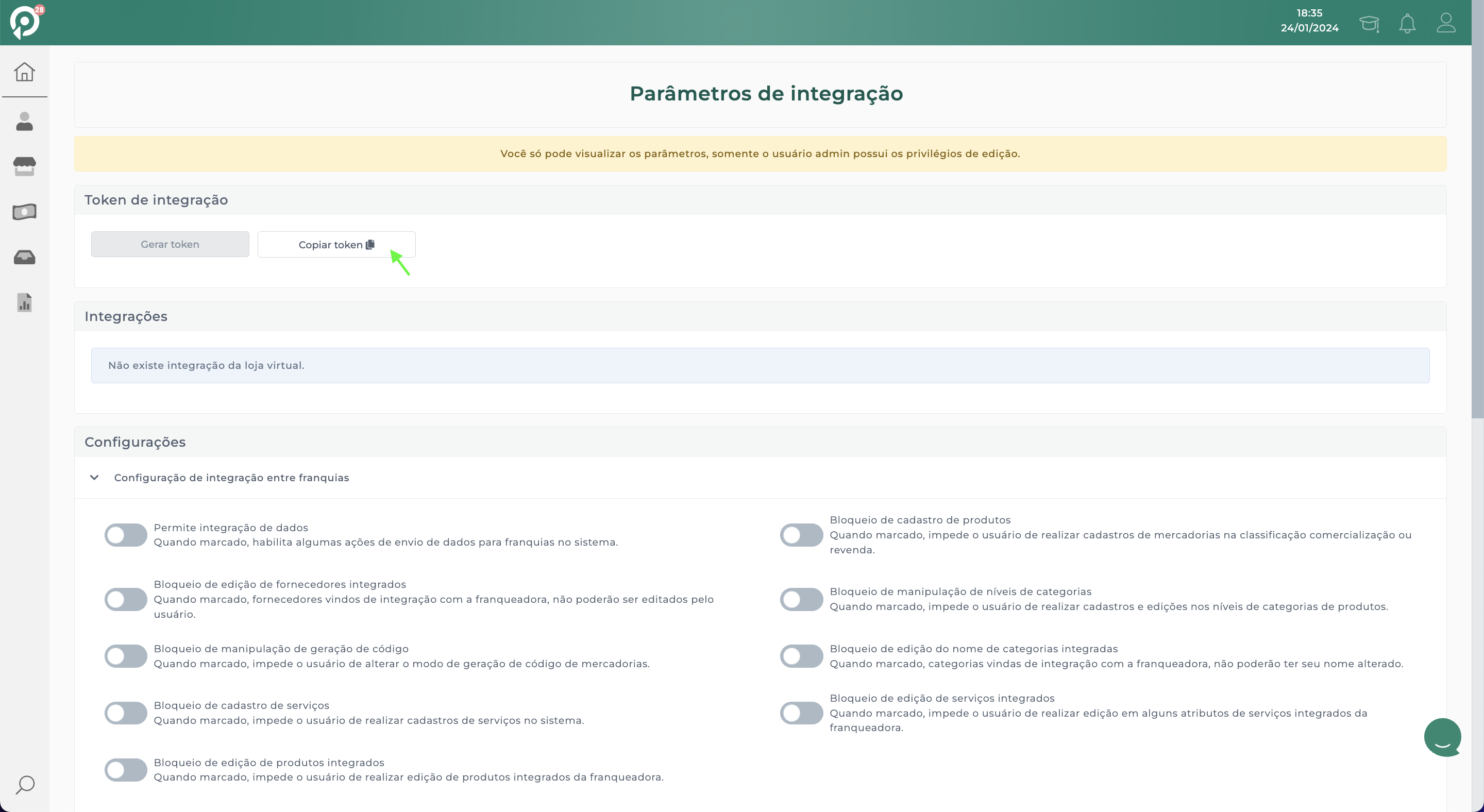Toggle Bloqueio de cadastro de serviços

click(126, 713)
